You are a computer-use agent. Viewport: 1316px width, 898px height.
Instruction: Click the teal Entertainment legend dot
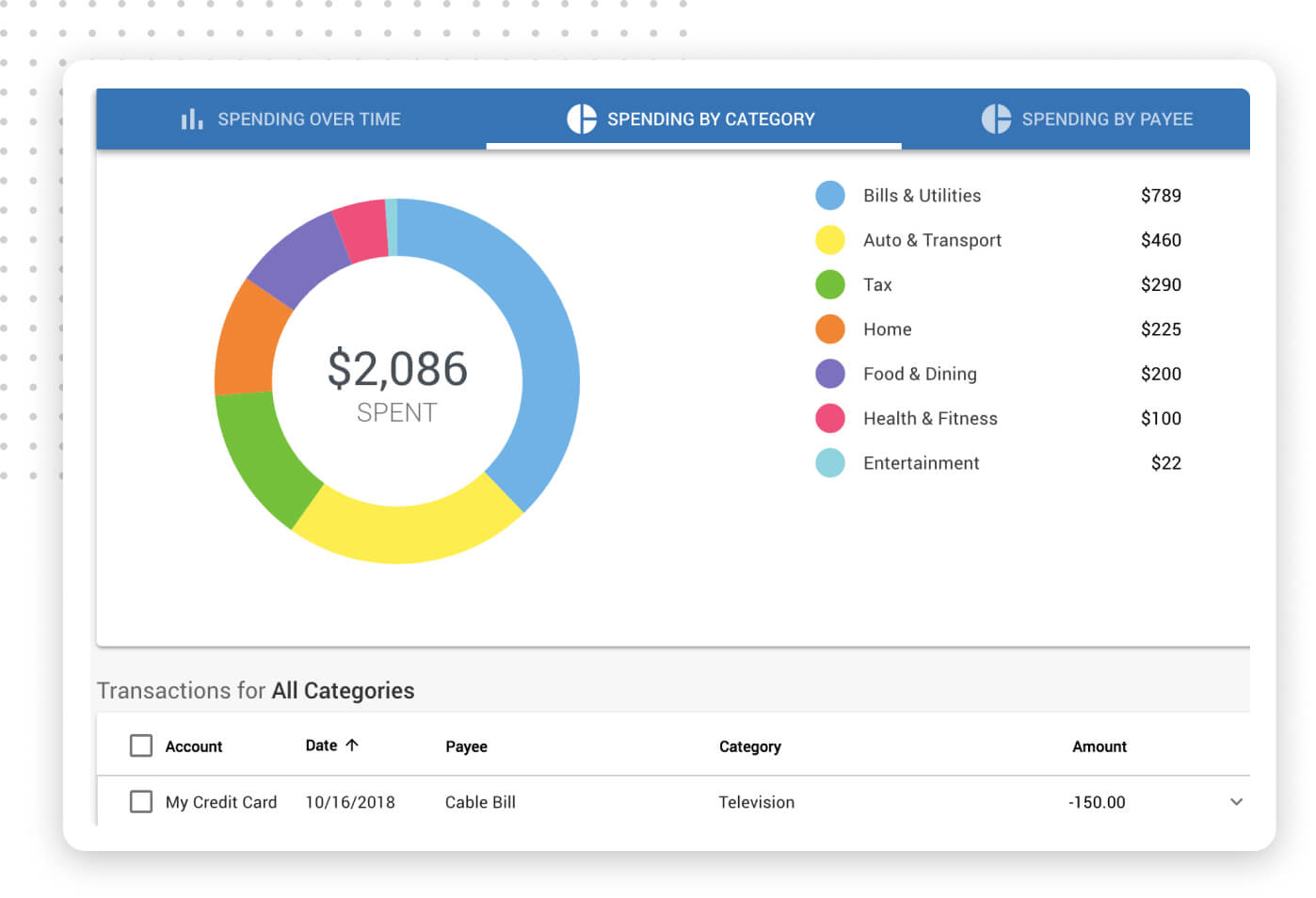pos(829,463)
